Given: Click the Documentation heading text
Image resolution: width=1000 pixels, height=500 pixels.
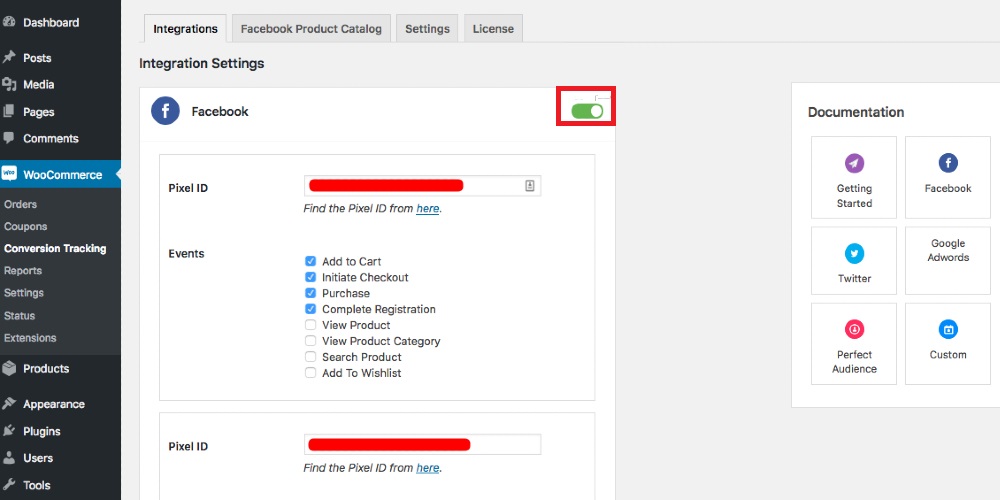Looking at the screenshot, I should click(856, 112).
